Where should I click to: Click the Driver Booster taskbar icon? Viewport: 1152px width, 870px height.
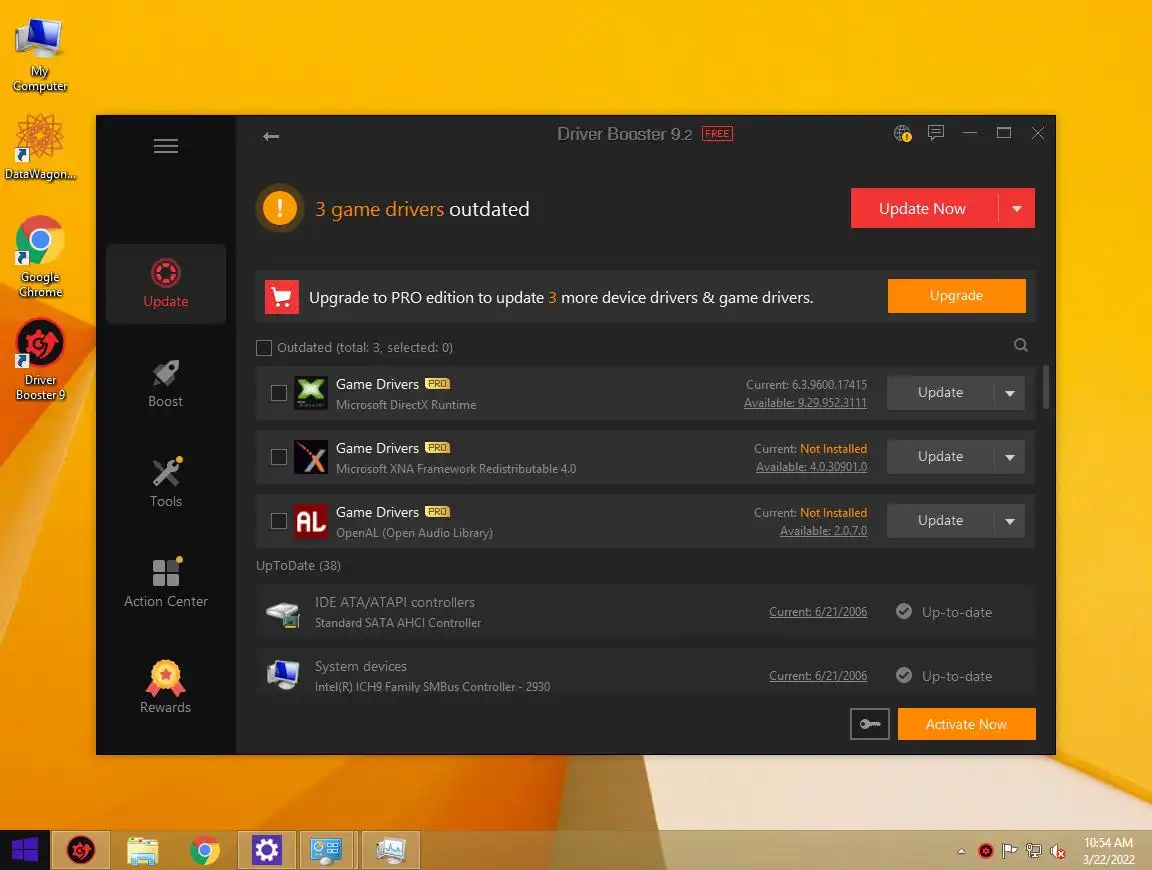(81, 850)
